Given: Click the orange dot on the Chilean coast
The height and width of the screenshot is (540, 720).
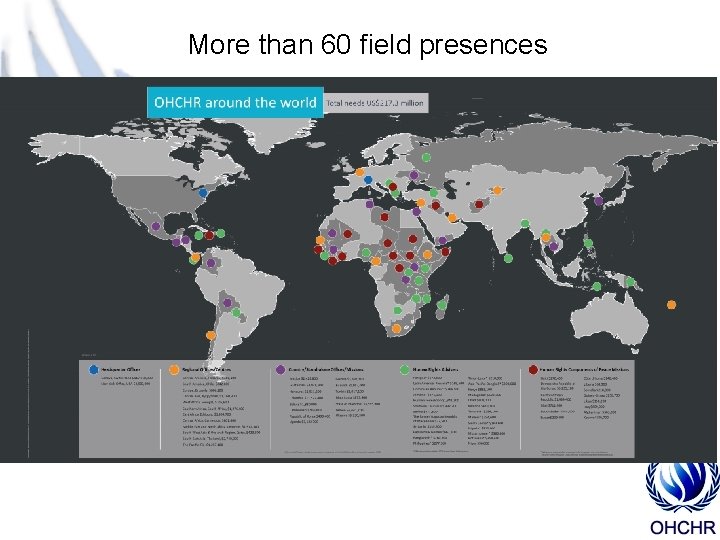Looking at the screenshot, I should click(211, 336).
